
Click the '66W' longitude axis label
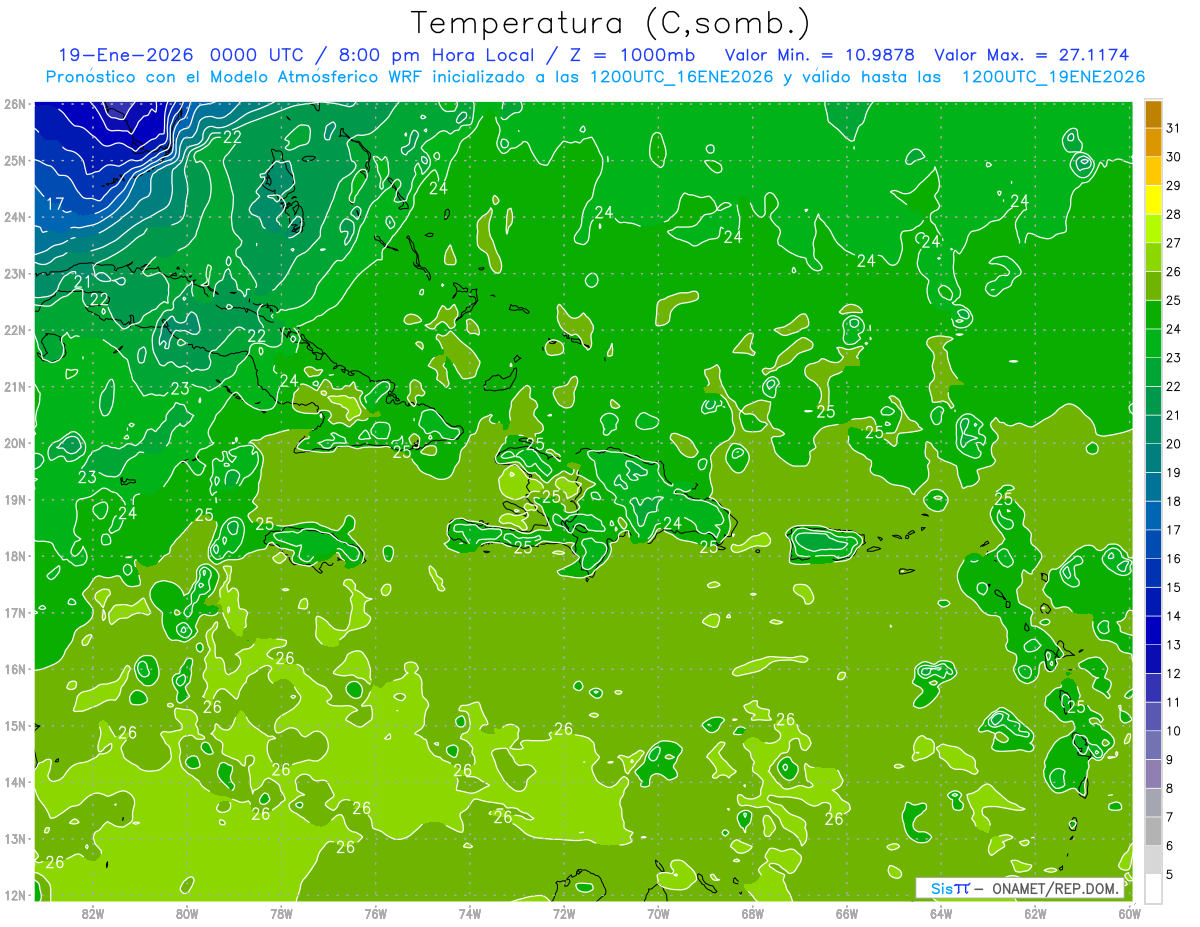(847, 913)
